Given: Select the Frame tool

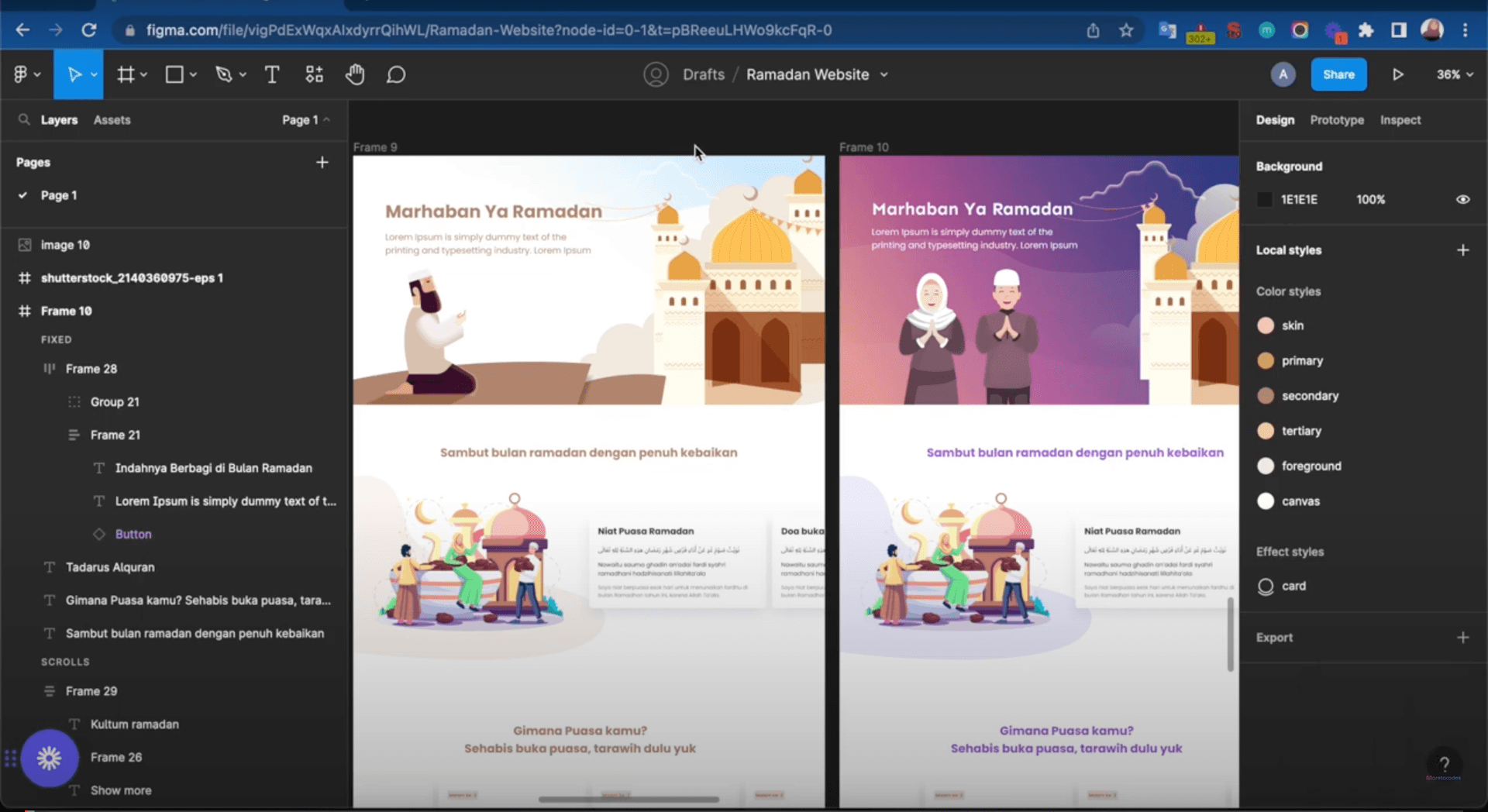Looking at the screenshot, I should [x=126, y=74].
